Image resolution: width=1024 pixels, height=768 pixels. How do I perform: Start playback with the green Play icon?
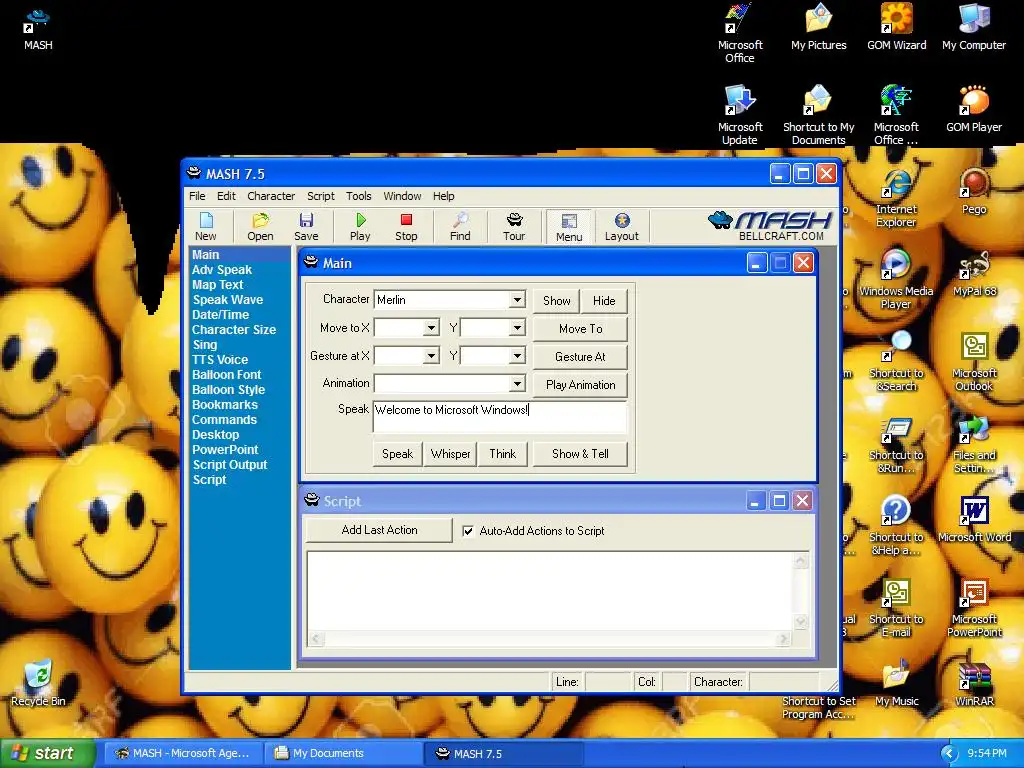click(360, 227)
